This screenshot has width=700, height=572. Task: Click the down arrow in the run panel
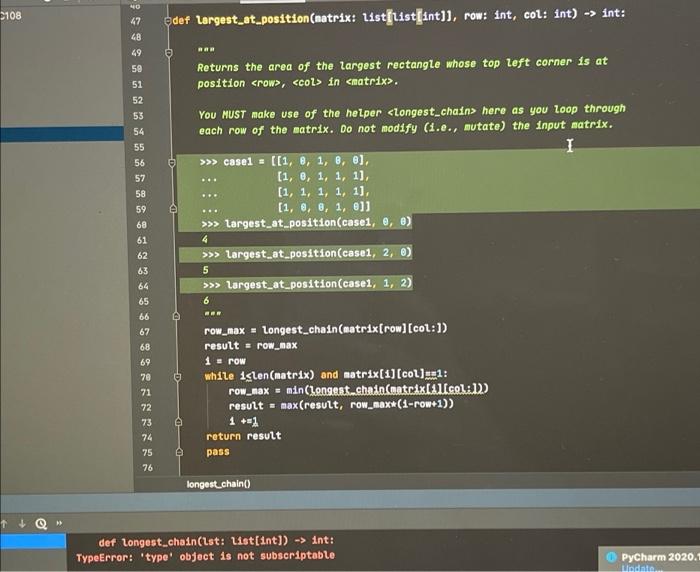(21, 523)
